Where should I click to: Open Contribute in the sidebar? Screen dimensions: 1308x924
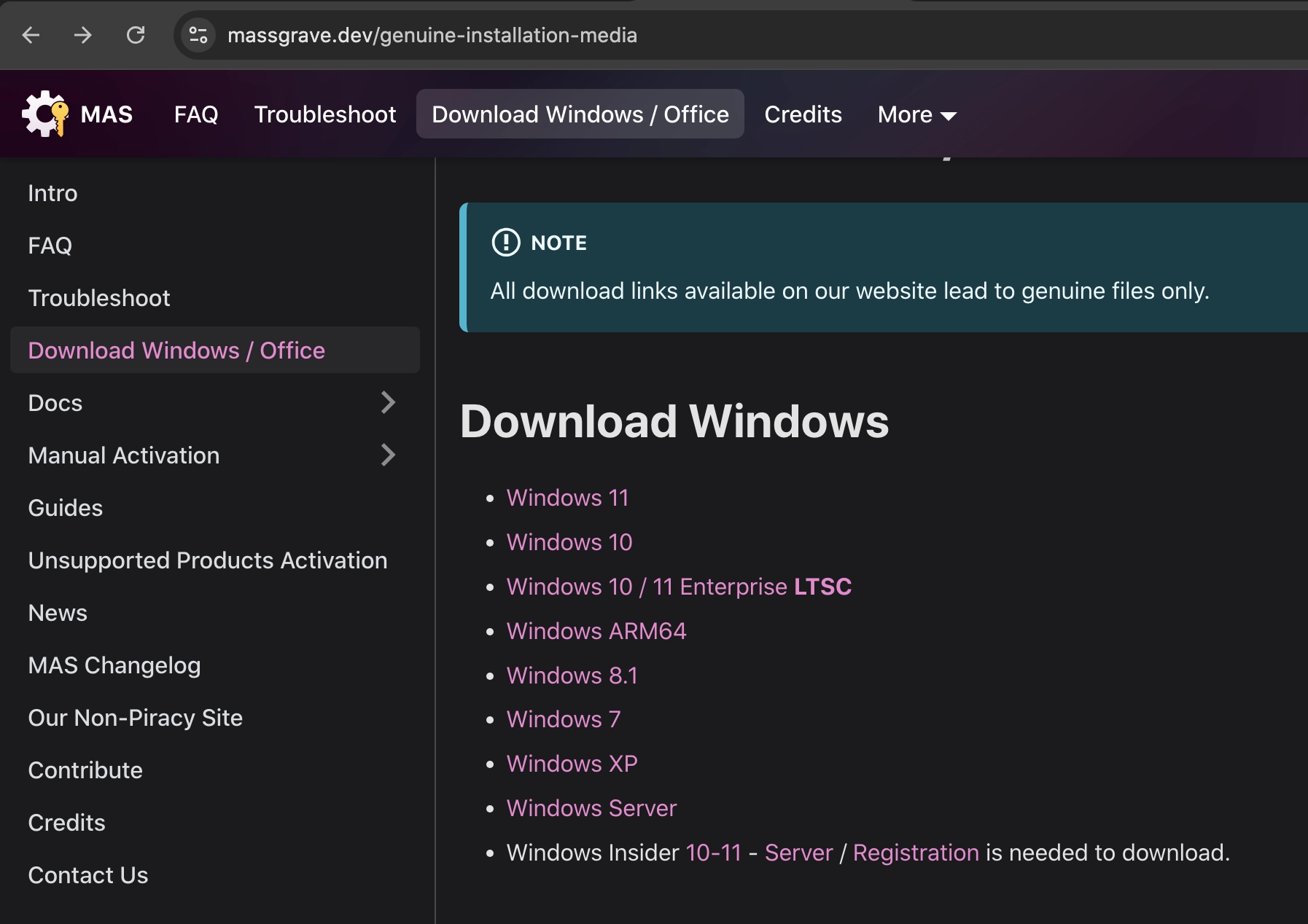[x=215, y=770]
